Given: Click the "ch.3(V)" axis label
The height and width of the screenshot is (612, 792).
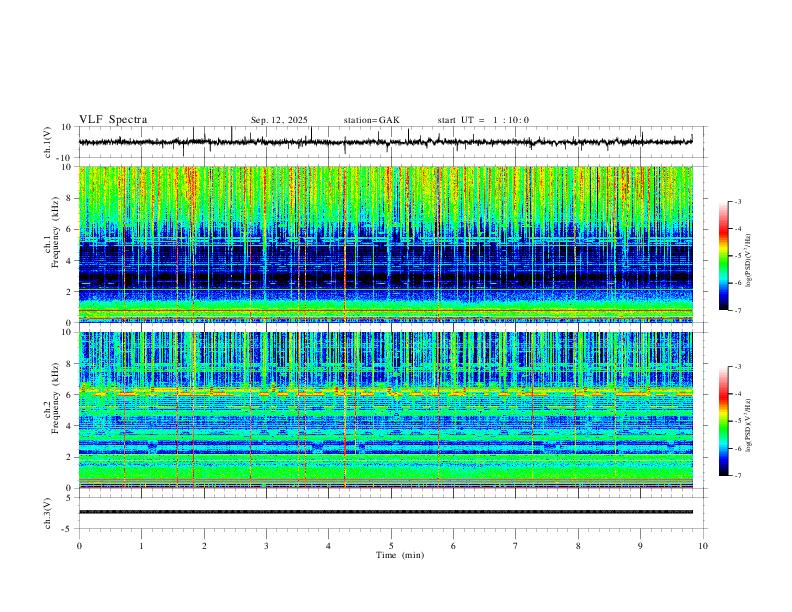Looking at the screenshot, I should (48, 513).
